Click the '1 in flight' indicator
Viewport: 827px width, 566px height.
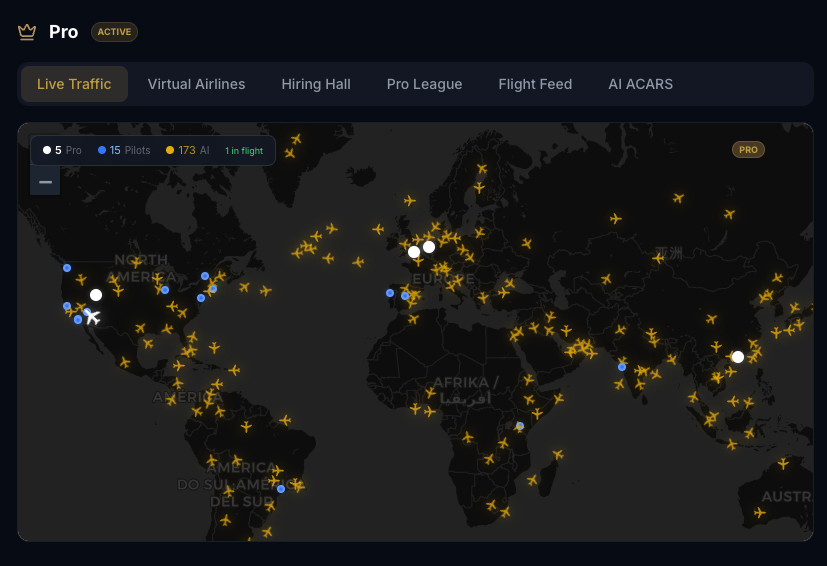tap(244, 151)
